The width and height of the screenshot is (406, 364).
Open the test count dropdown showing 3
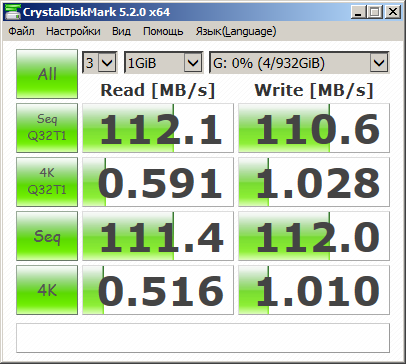coord(100,63)
